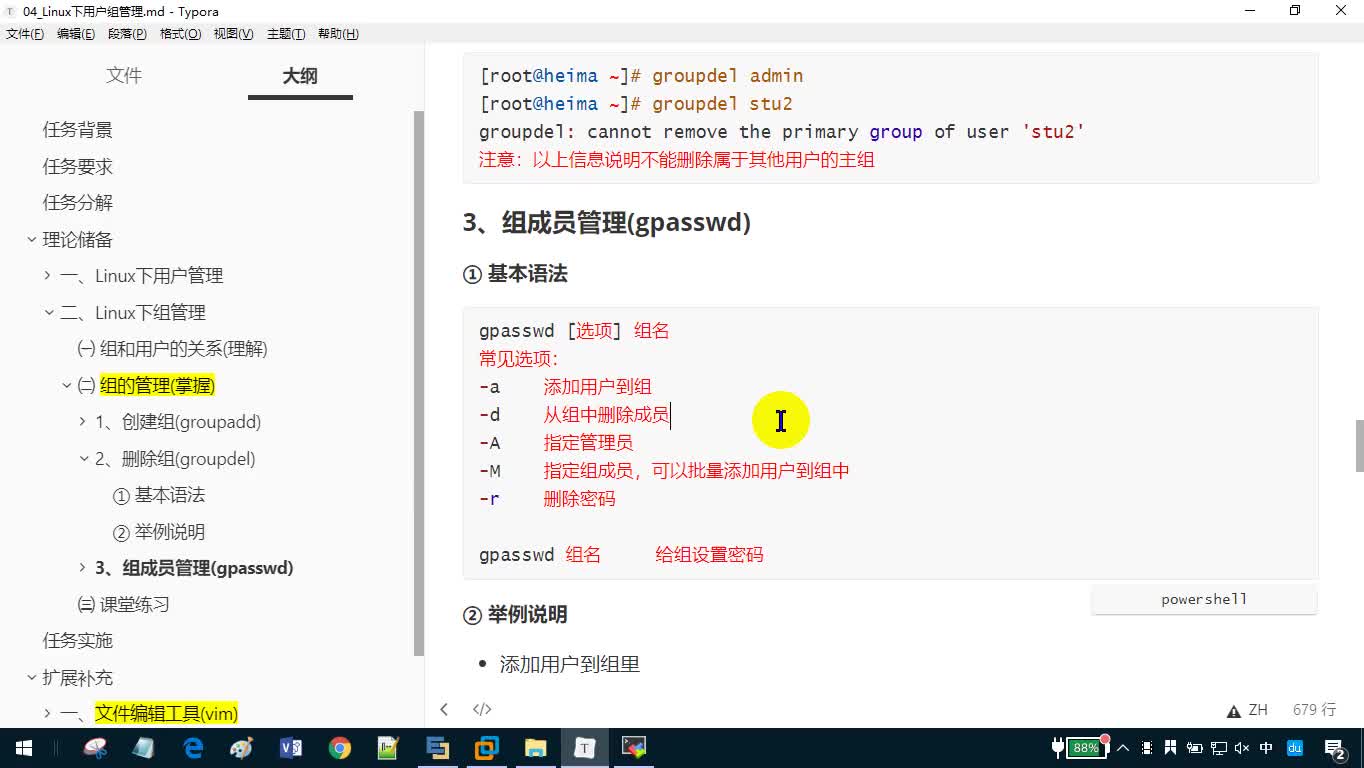1364x768 pixels.
Task: Place cursor in -A 指定管理员 line
Action: 556,442
